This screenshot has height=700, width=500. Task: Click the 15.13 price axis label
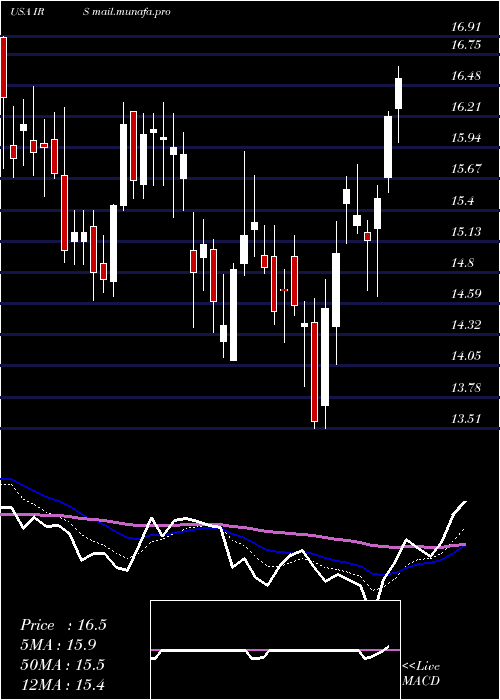(466, 232)
